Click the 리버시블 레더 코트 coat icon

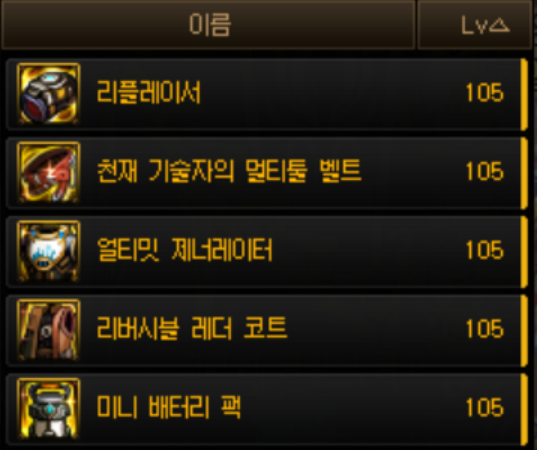49,330
